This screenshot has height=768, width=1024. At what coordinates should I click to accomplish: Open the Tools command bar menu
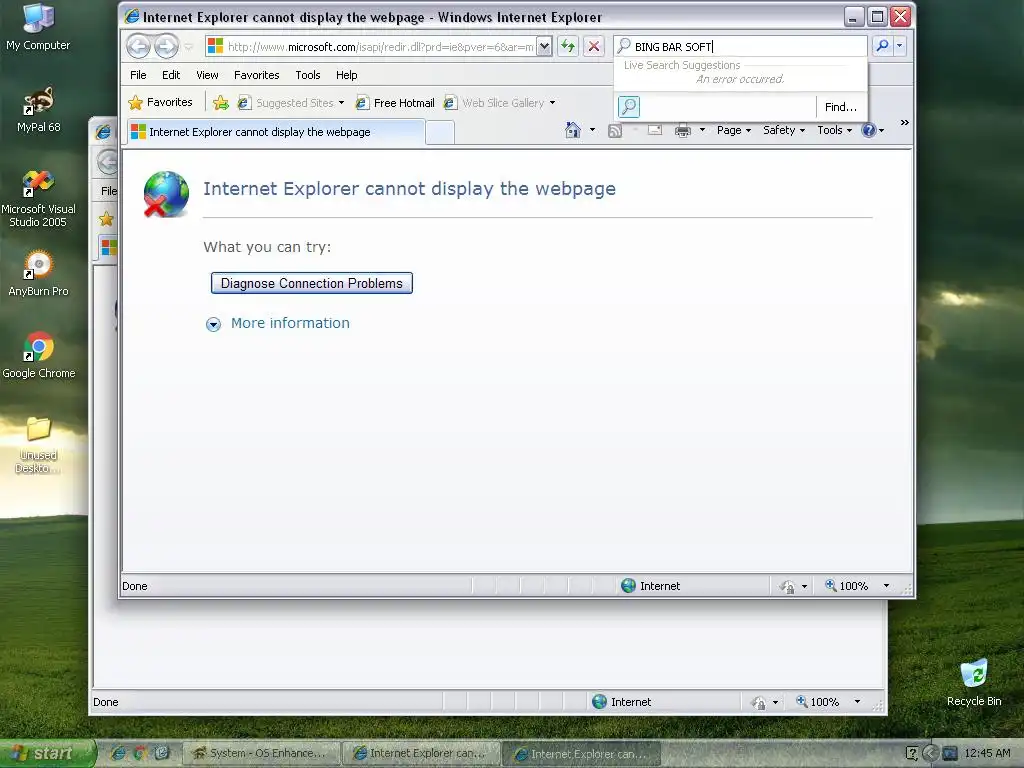(x=835, y=130)
